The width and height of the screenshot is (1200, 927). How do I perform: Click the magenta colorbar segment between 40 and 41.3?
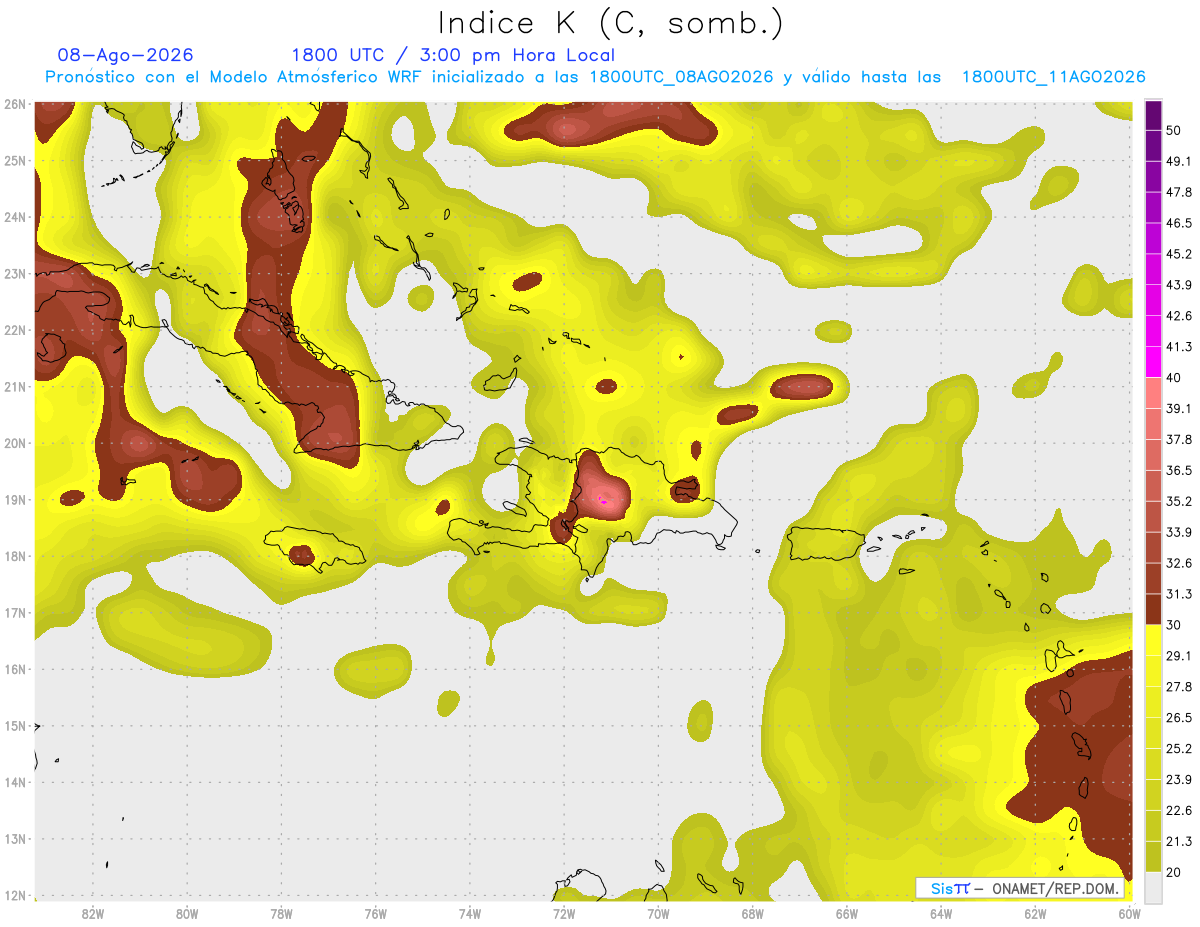pos(1153,362)
